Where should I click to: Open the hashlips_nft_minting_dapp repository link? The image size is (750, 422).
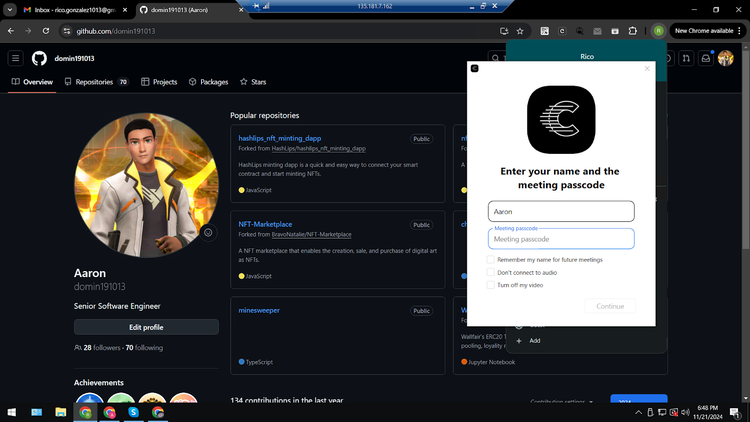pos(279,138)
